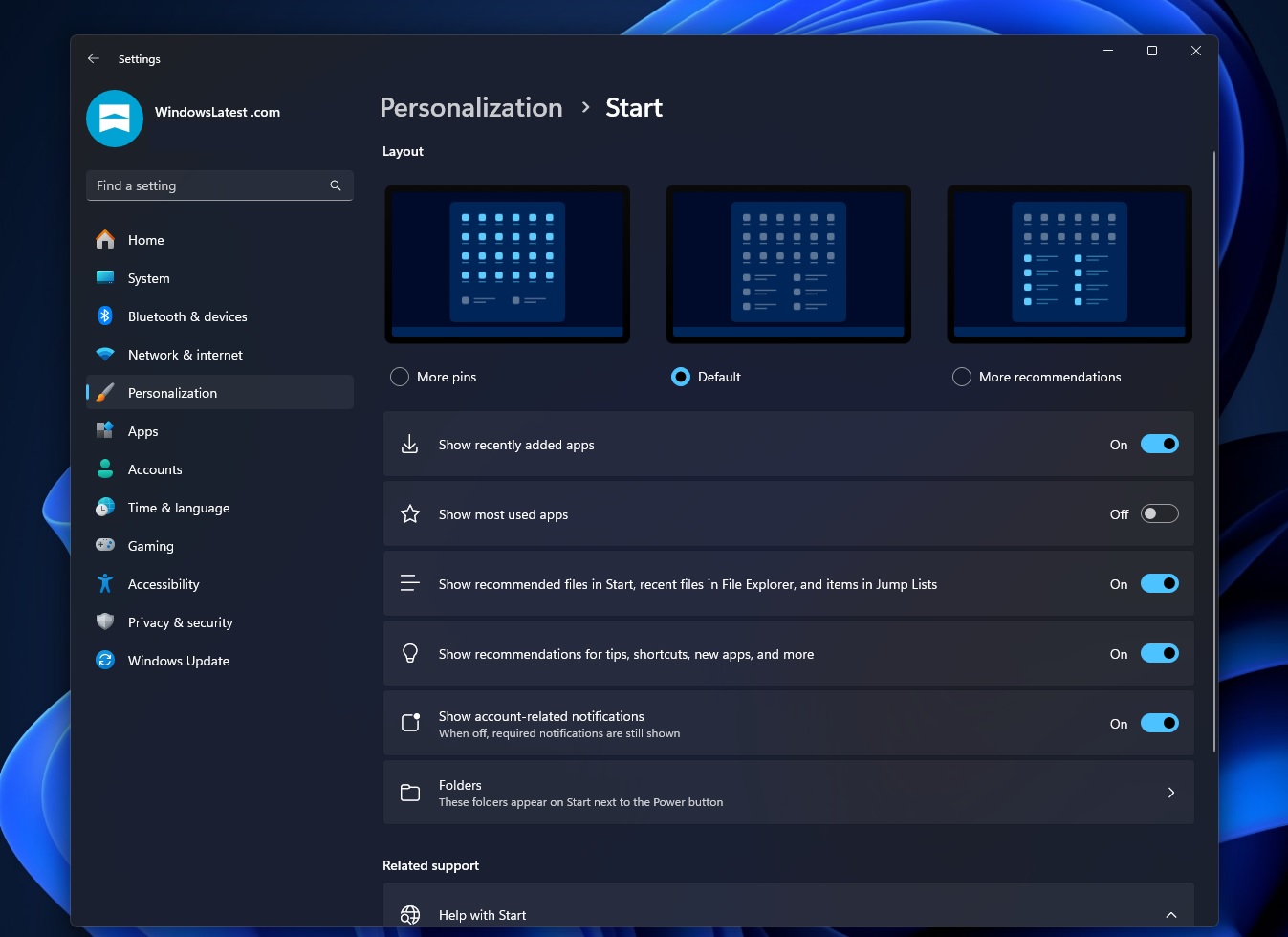This screenshot has height=937, width=1288.
Task: Click the Home house icon
Action: tap(105, 240)
